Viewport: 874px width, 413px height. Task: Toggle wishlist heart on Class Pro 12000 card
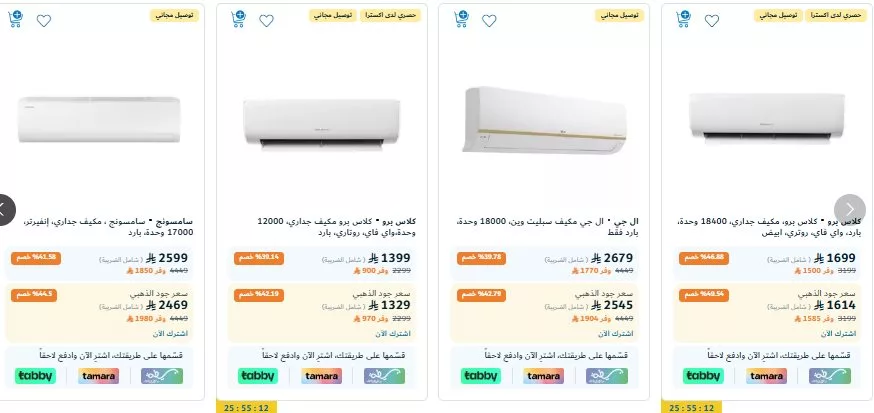click(x=265, y=20)
